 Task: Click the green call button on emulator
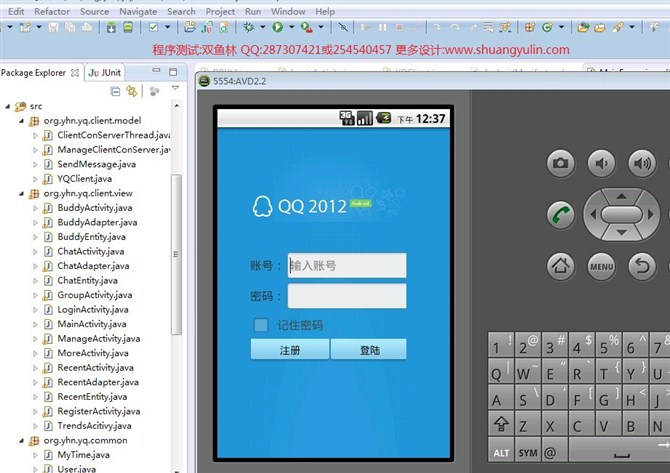(560, 214)
